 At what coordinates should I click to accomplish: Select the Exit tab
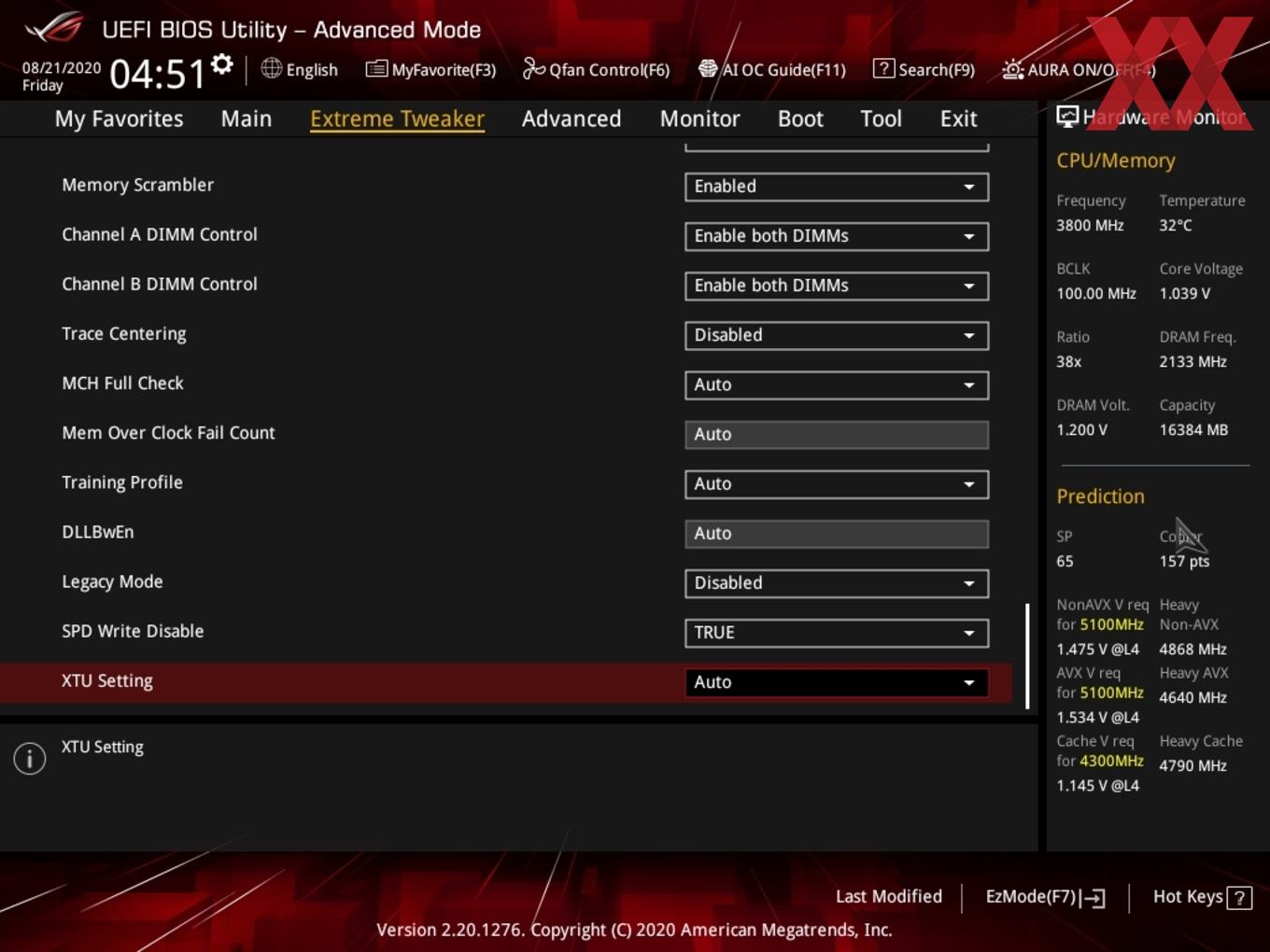coord(958,119)
